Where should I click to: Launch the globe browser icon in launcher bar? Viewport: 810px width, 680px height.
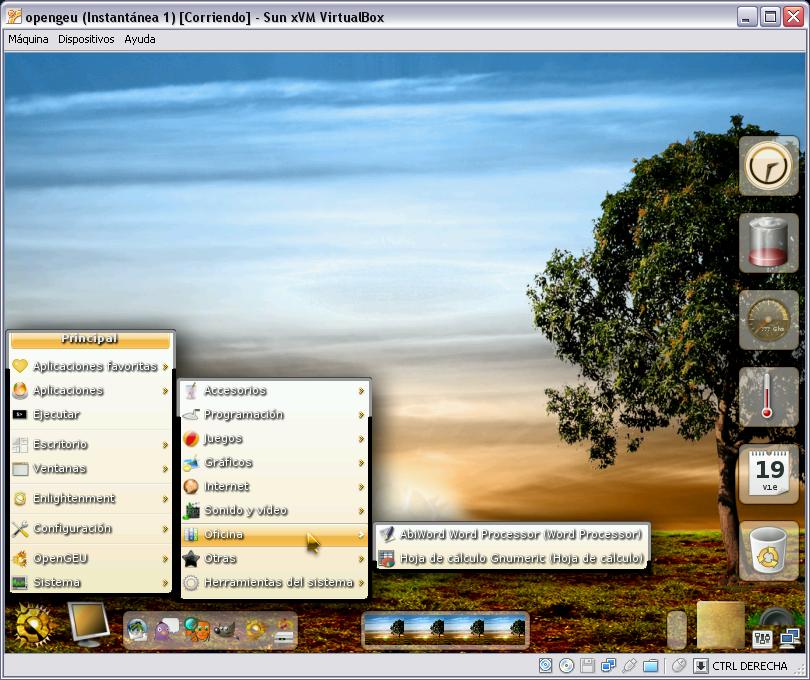click(x=137, y=630)
